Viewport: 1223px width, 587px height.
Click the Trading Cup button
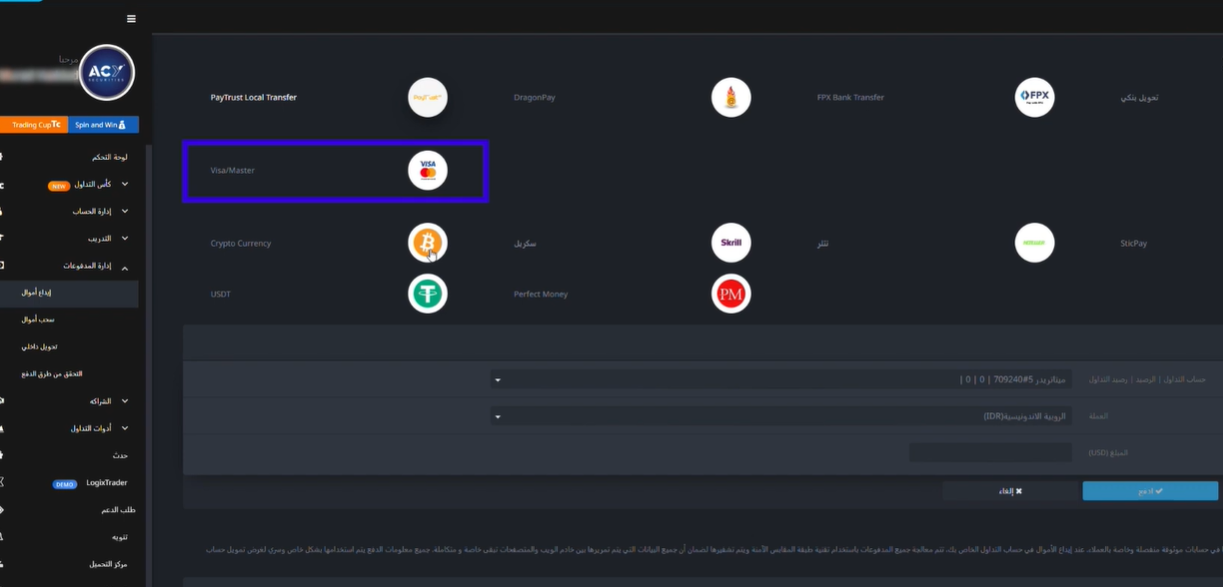34,125
